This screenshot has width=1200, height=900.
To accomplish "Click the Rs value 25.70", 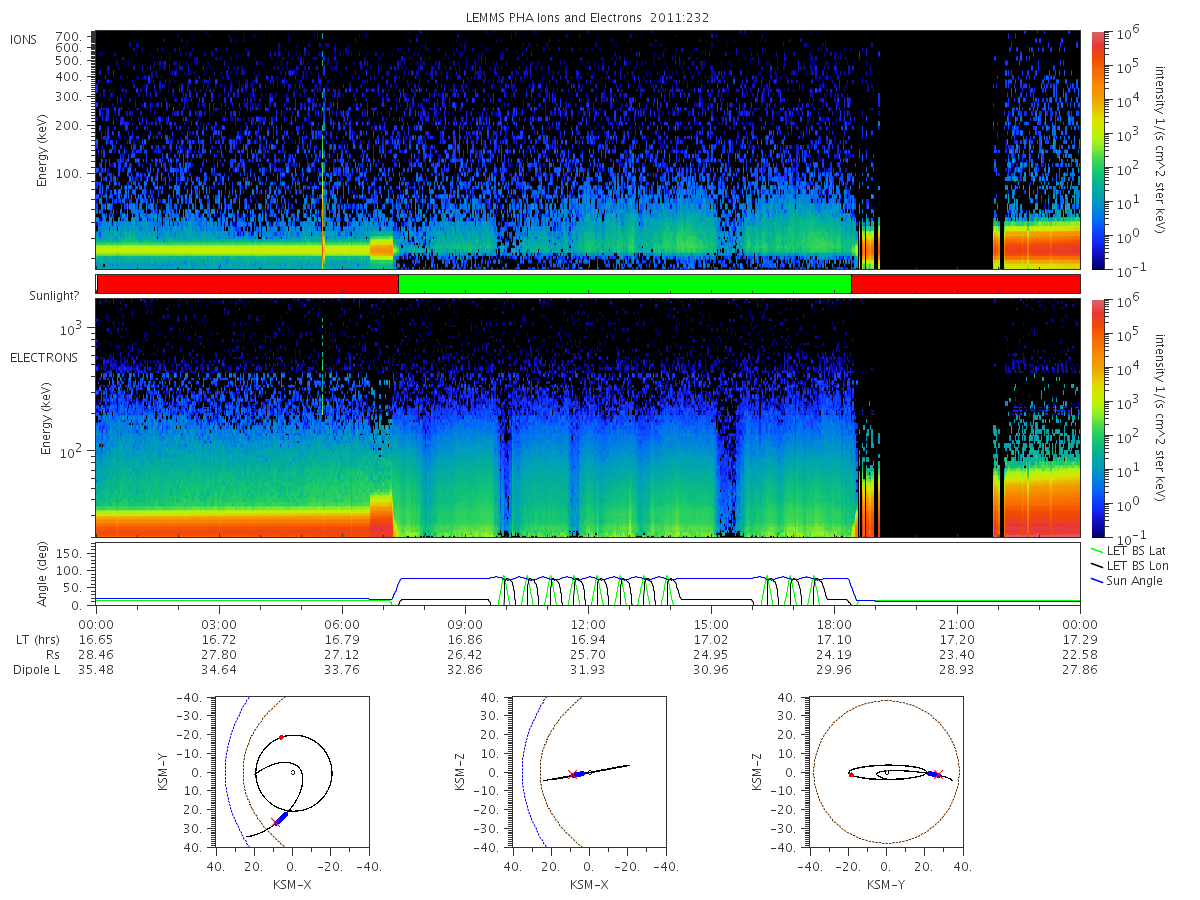I will click(588, 654).
